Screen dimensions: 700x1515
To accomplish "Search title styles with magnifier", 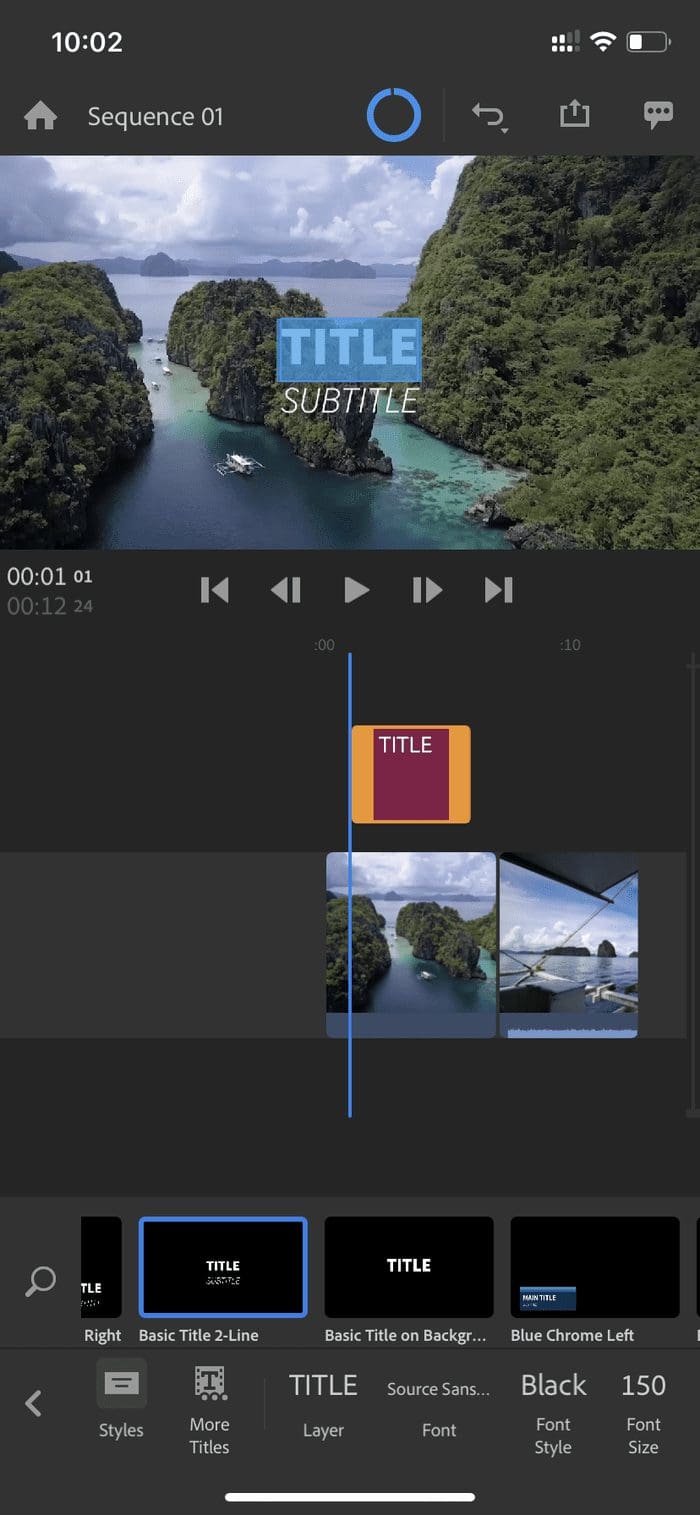I will (40, 1281).
